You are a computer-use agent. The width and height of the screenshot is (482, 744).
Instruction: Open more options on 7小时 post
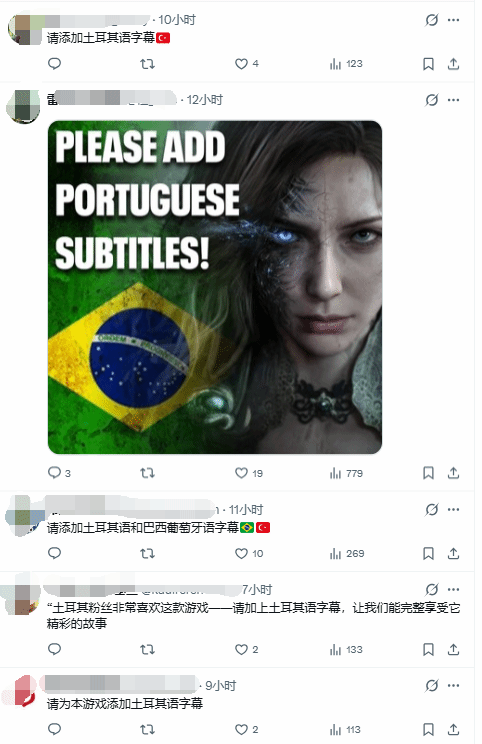[x=454, y=589]
